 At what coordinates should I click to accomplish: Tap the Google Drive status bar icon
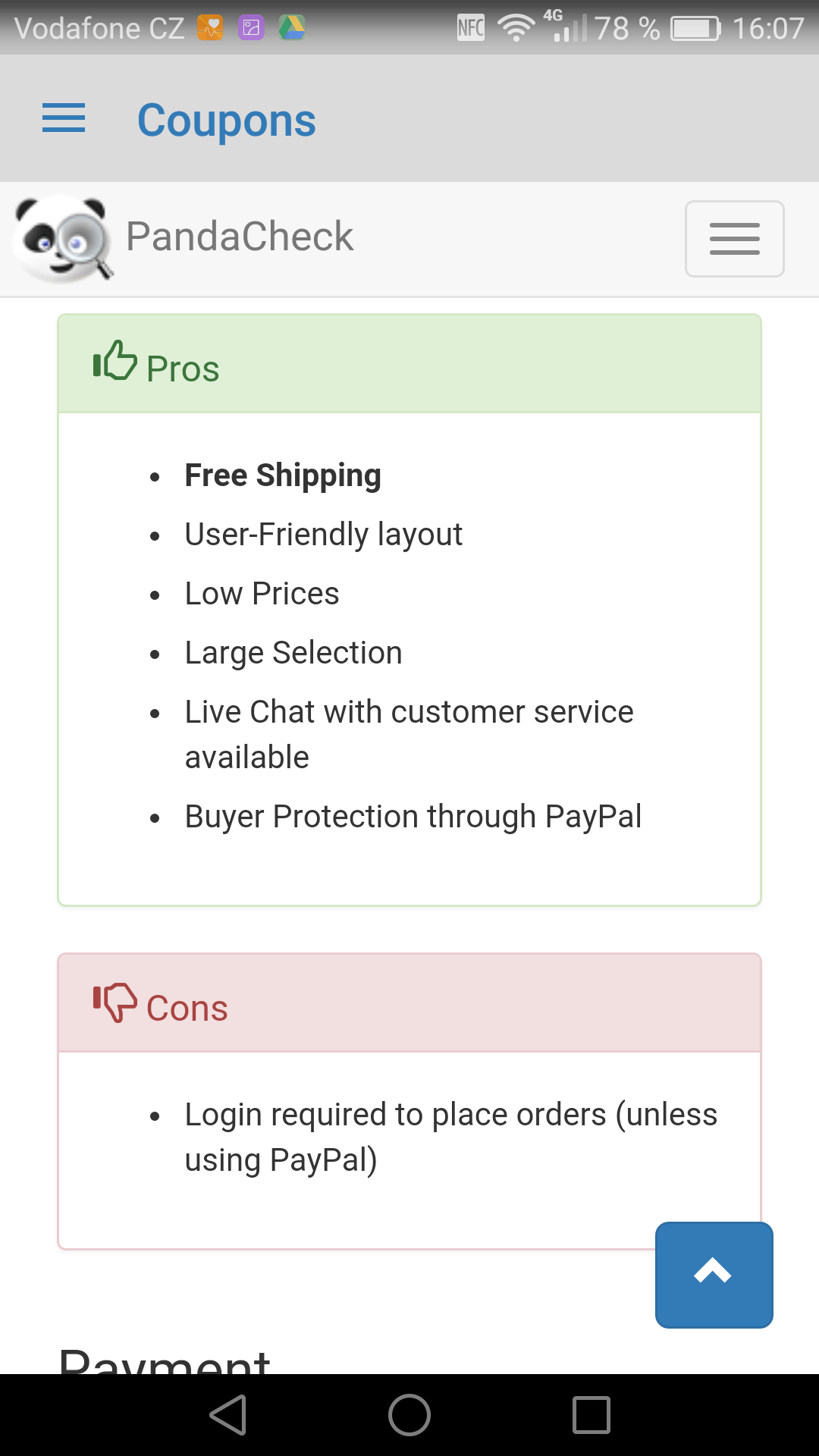tap(292, 28)
